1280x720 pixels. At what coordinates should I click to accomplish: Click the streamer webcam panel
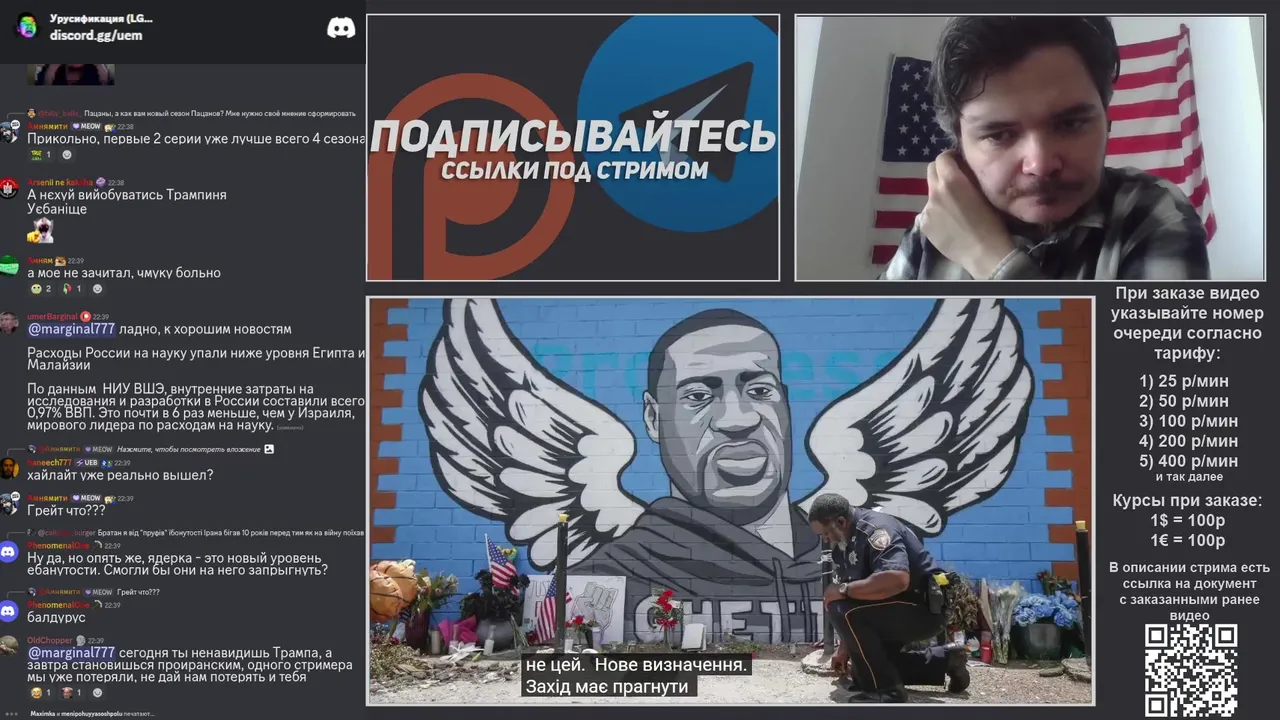point(1030,148)
